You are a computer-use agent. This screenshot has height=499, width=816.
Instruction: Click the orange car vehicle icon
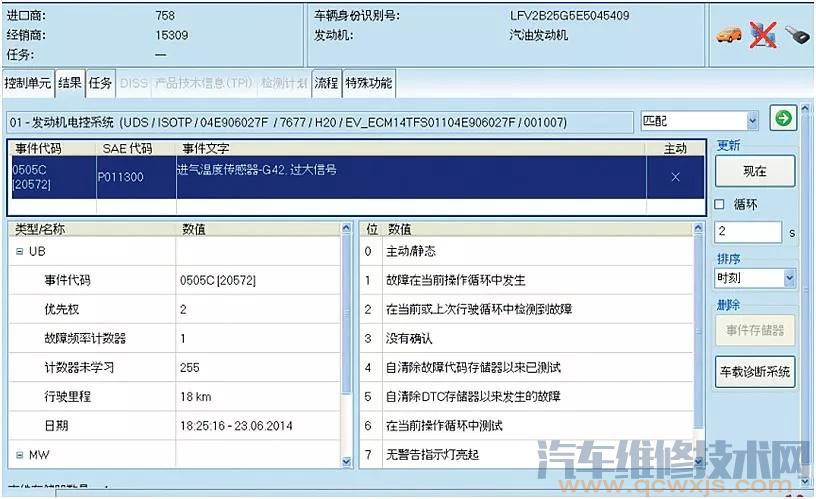click(729, 35)
